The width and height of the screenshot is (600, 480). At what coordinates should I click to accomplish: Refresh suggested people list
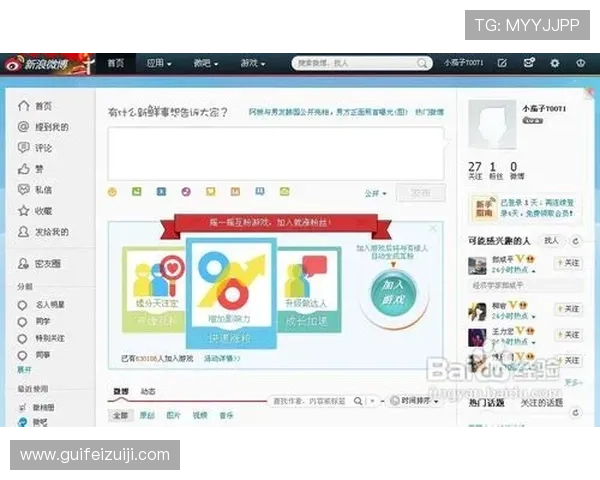point(575,241)
